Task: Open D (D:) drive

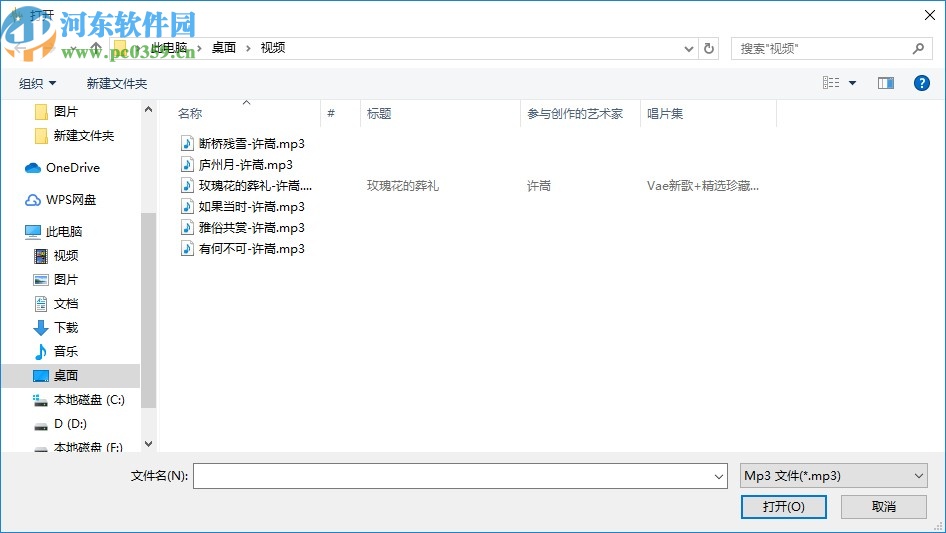Action: [x=69, y=424]
